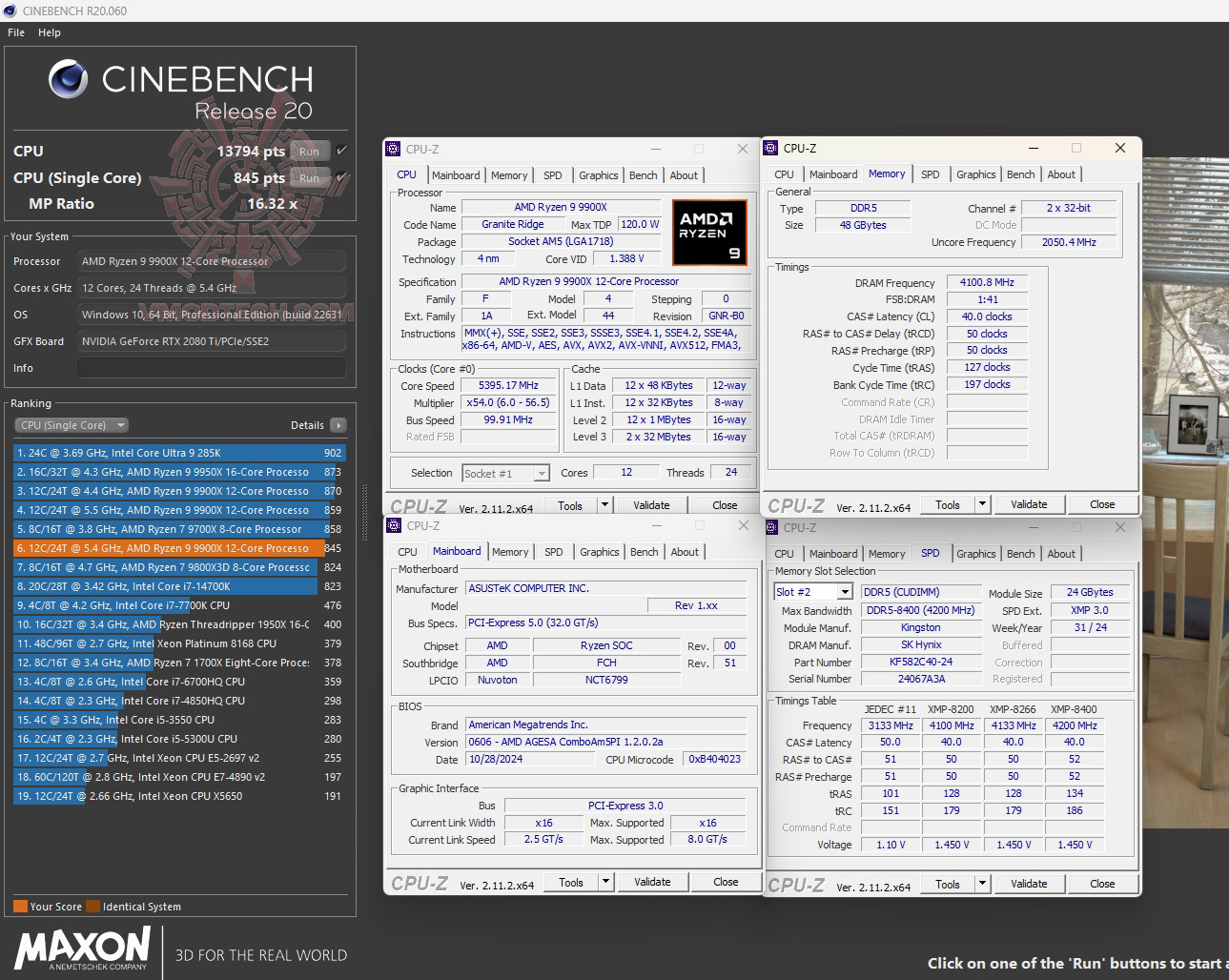The height and width of the screenshot is (980, 1229).
Task: Select the orange-highlighted ranking row scoring 845
Action: point(179,548)
